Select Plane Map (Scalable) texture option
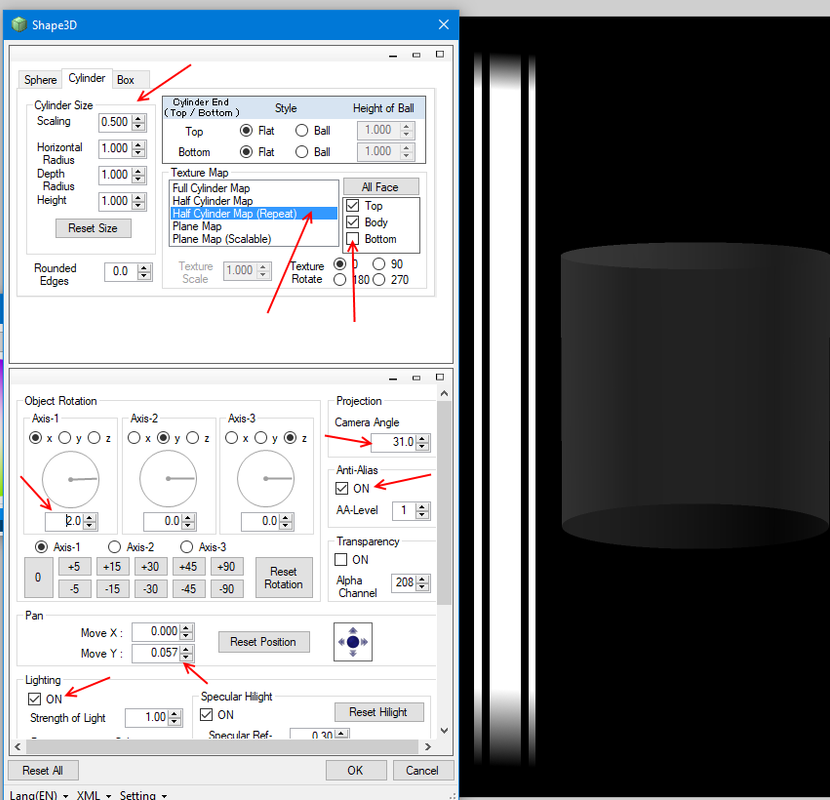Viewport: 830px width, 800px height. pyautogui.click(x=254, y=239)
